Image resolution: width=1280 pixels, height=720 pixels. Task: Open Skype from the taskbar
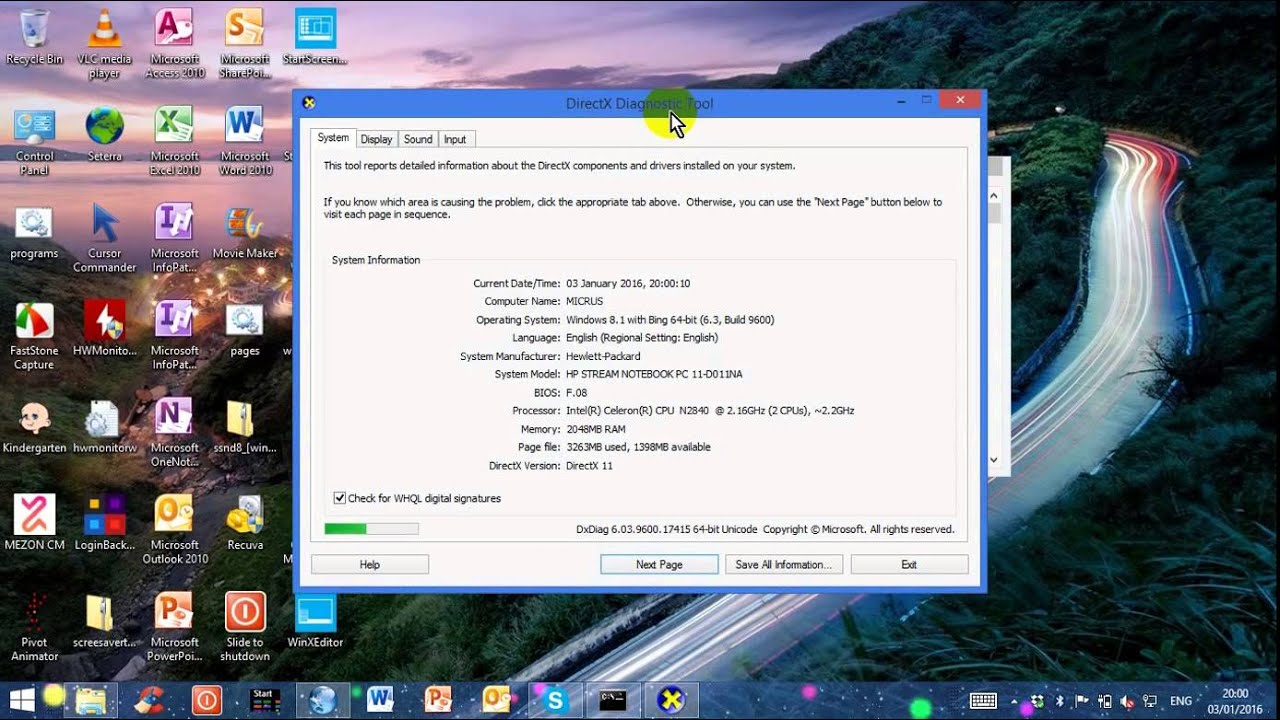554,699
